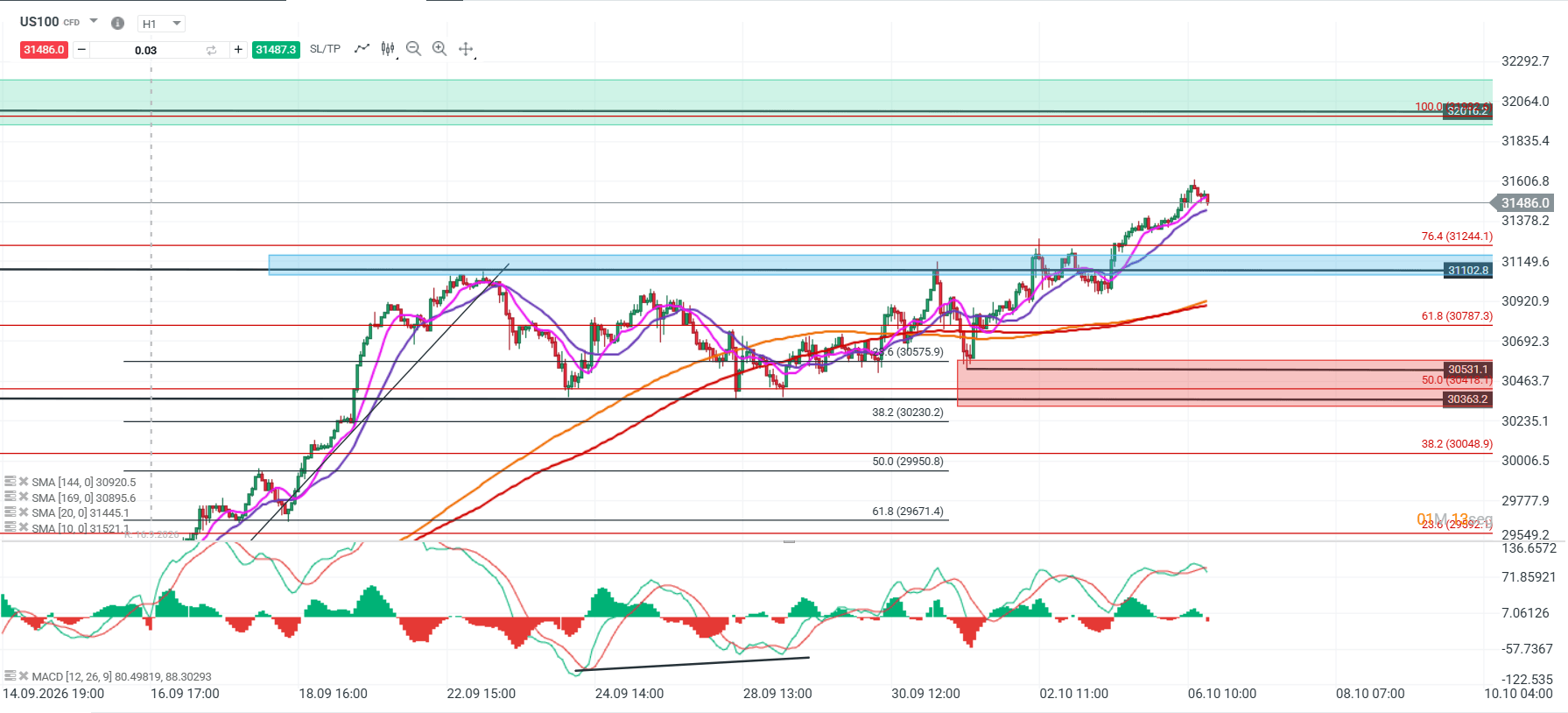Open the US100 symbol dropdown arrow

94,21
